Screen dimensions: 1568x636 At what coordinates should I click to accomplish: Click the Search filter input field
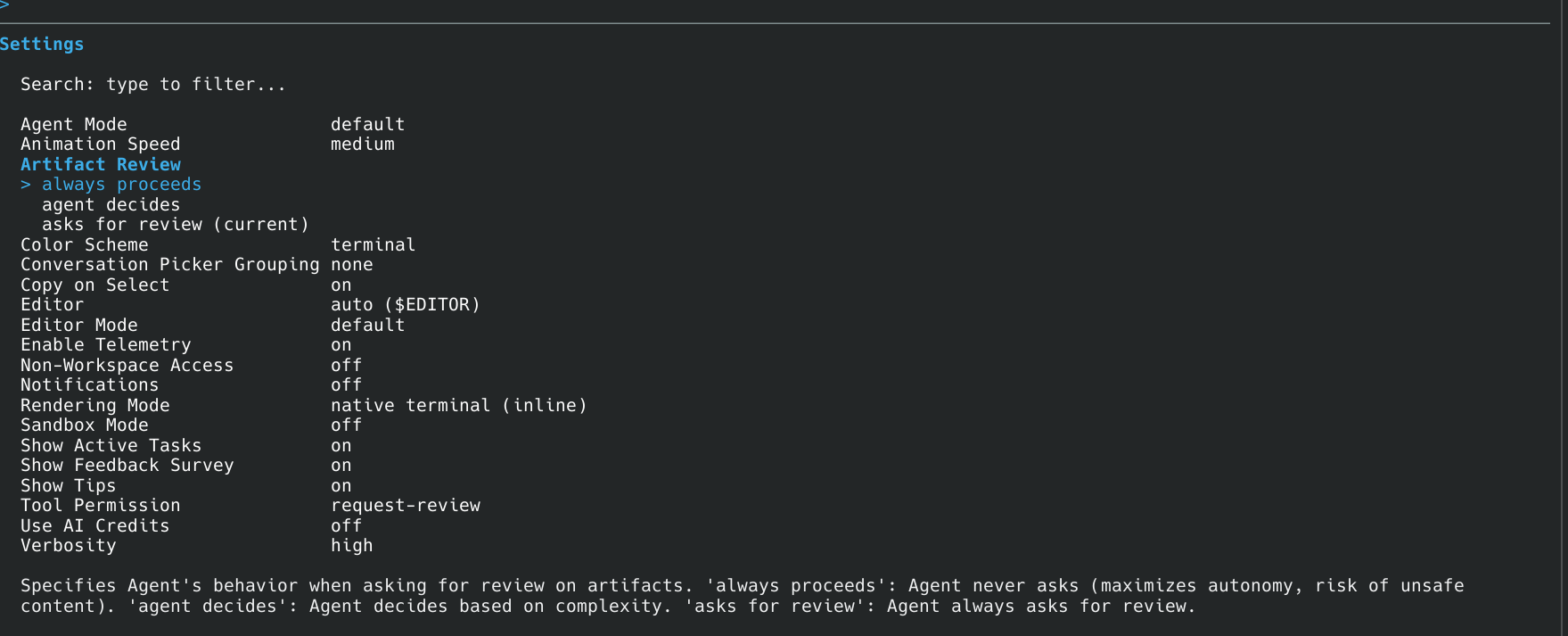click(x=153, y=85)
